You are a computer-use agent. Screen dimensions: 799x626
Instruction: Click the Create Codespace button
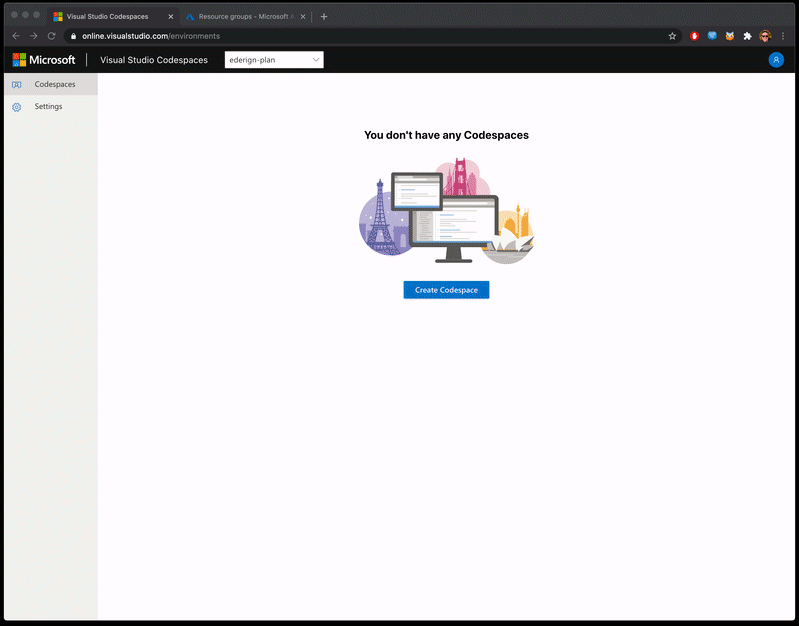[446, 290]
